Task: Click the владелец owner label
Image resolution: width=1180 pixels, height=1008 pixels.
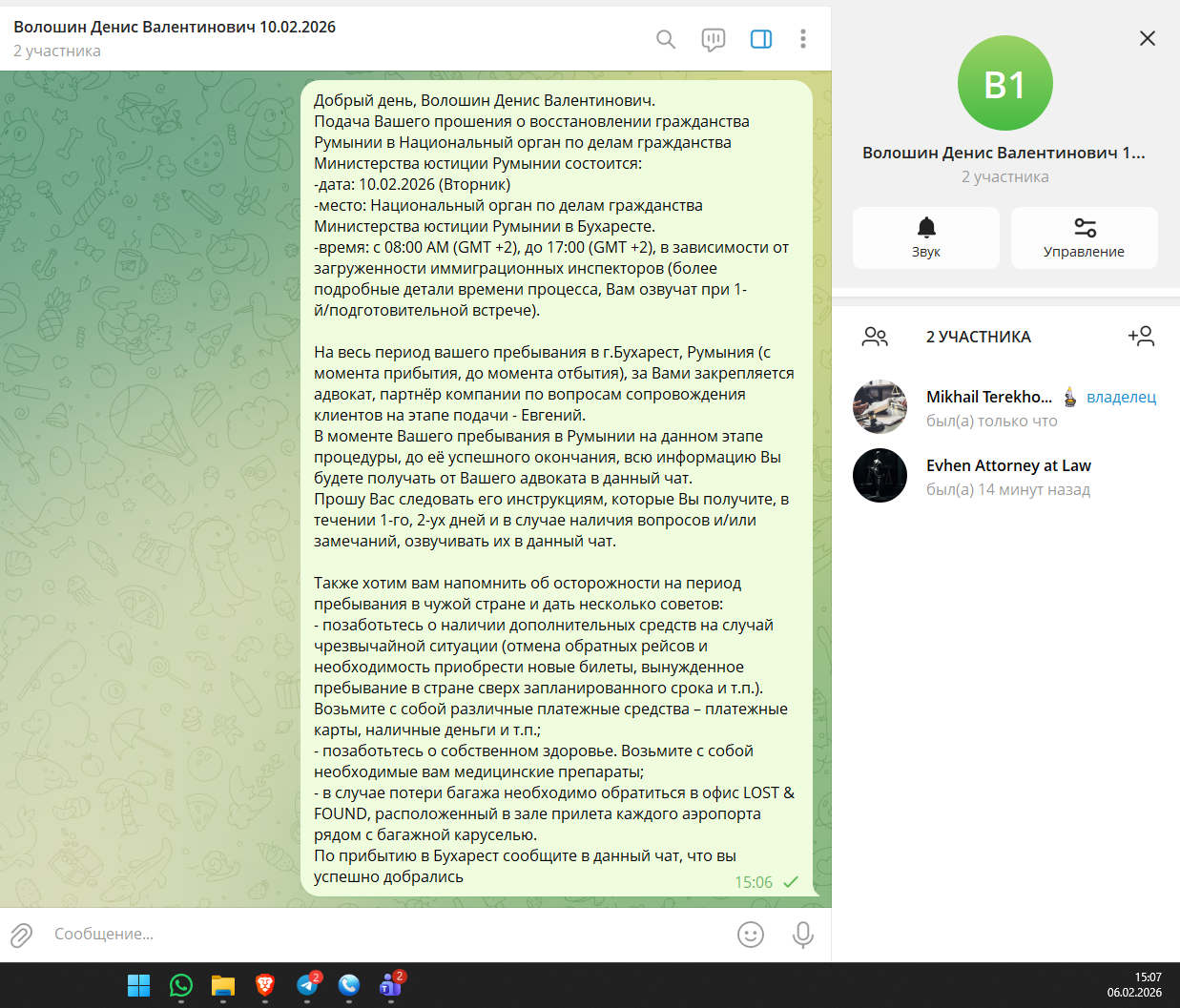Action: click(1122, 397)
